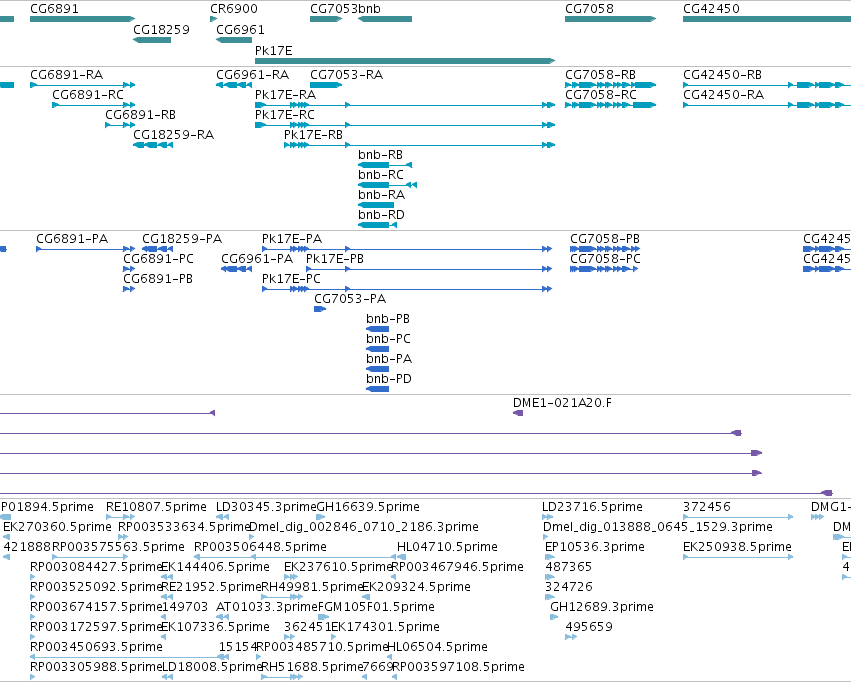851x682 pixels.
Task: Open the CG7053-PA protein label
Action: click(350, 299)
